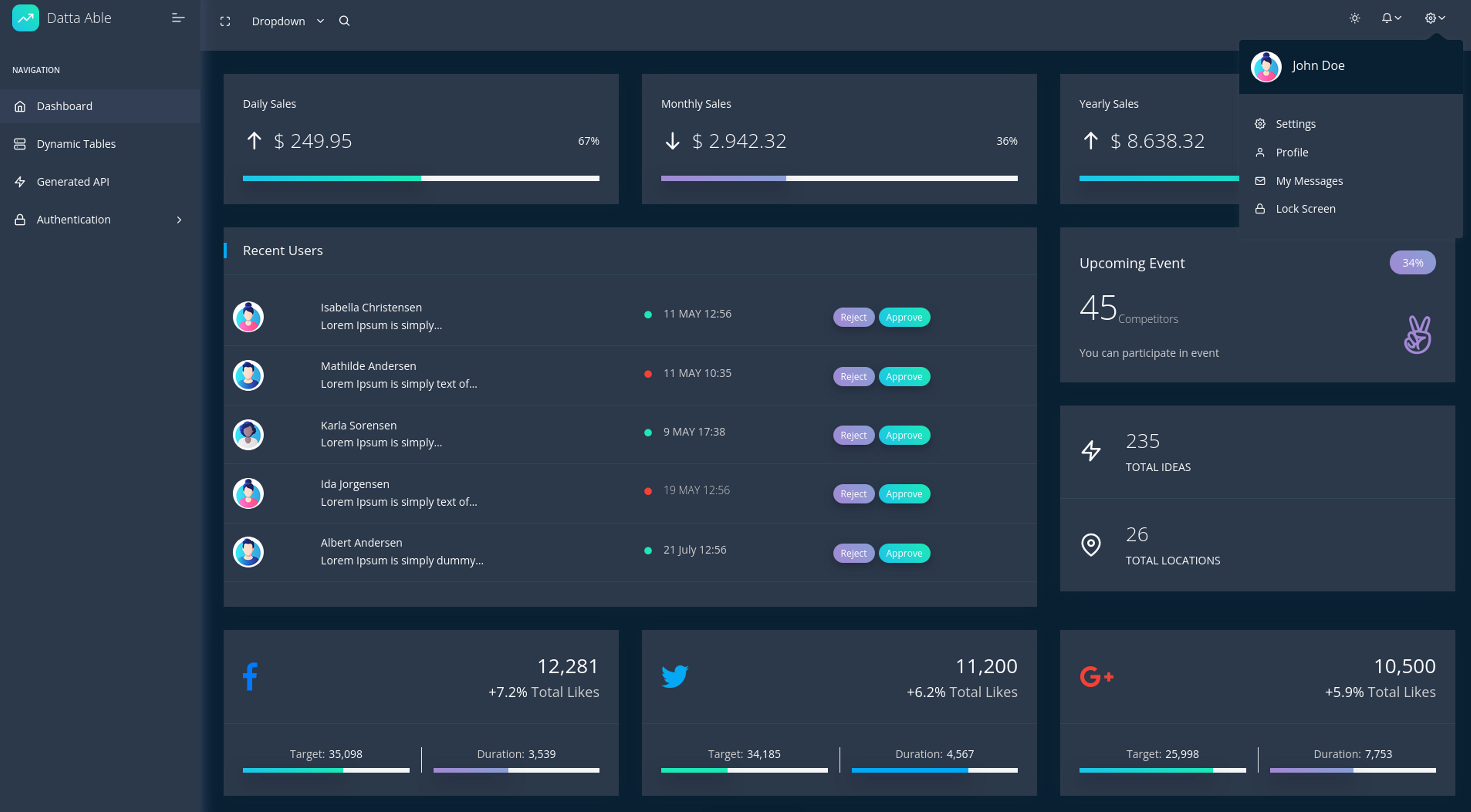This screenshot has width=1471, height=812.
Task: Click John Doe's avatar in dropdown
Action: click(1266, 67)
